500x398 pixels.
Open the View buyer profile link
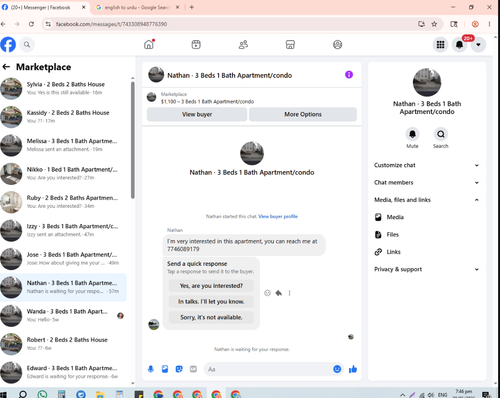278,216
